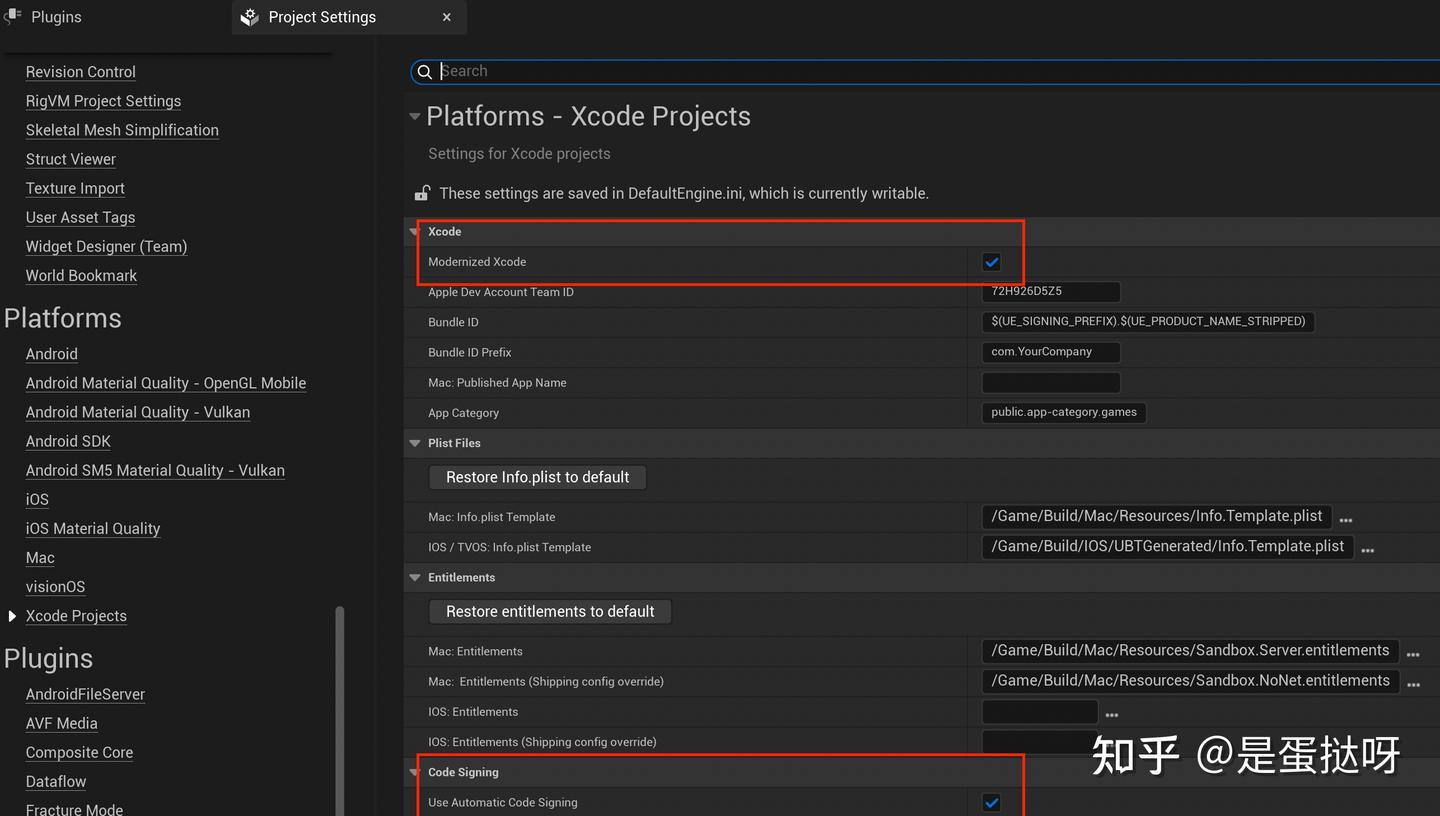
Task: Open Android SDK settings in sidebar
Action: [x=68, y=441]
